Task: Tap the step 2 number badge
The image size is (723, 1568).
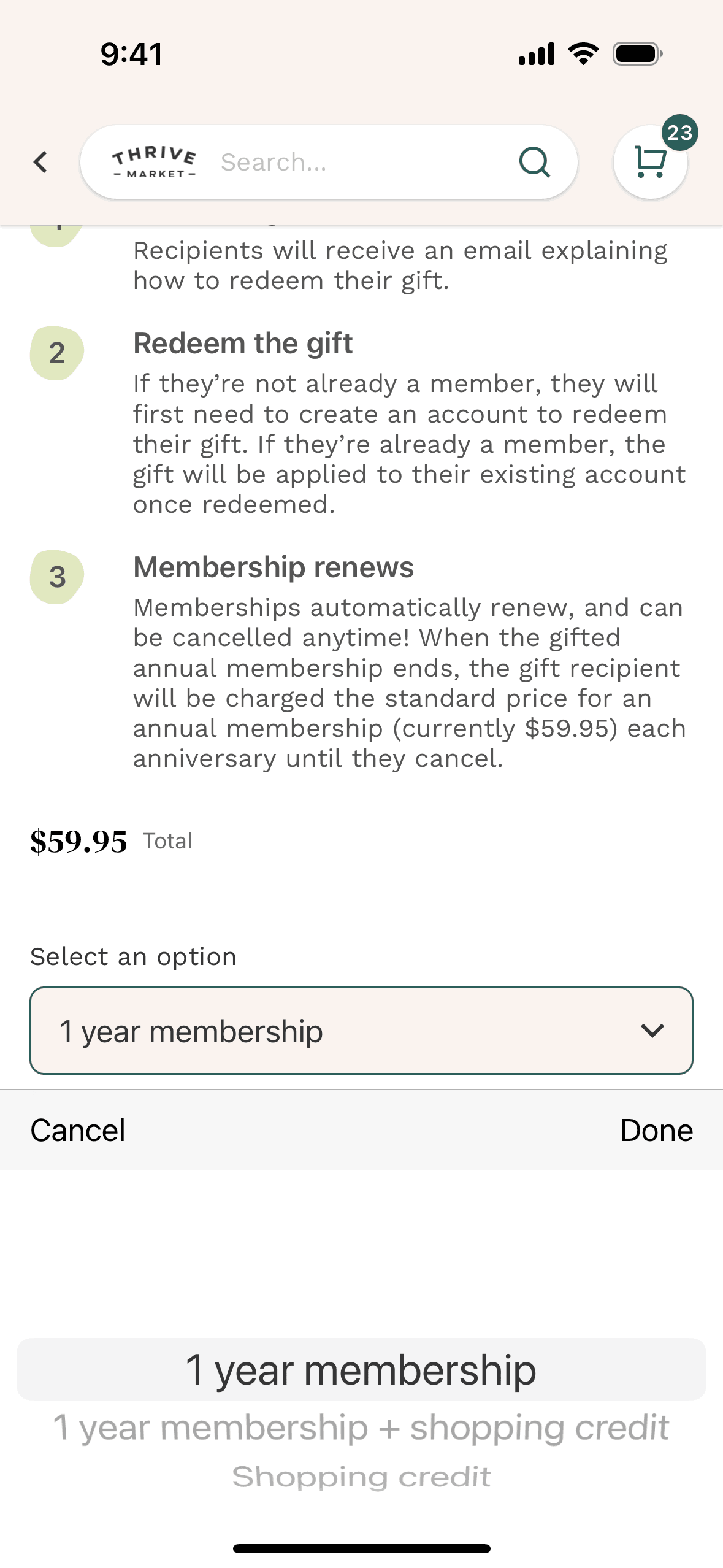Action: 57,353
